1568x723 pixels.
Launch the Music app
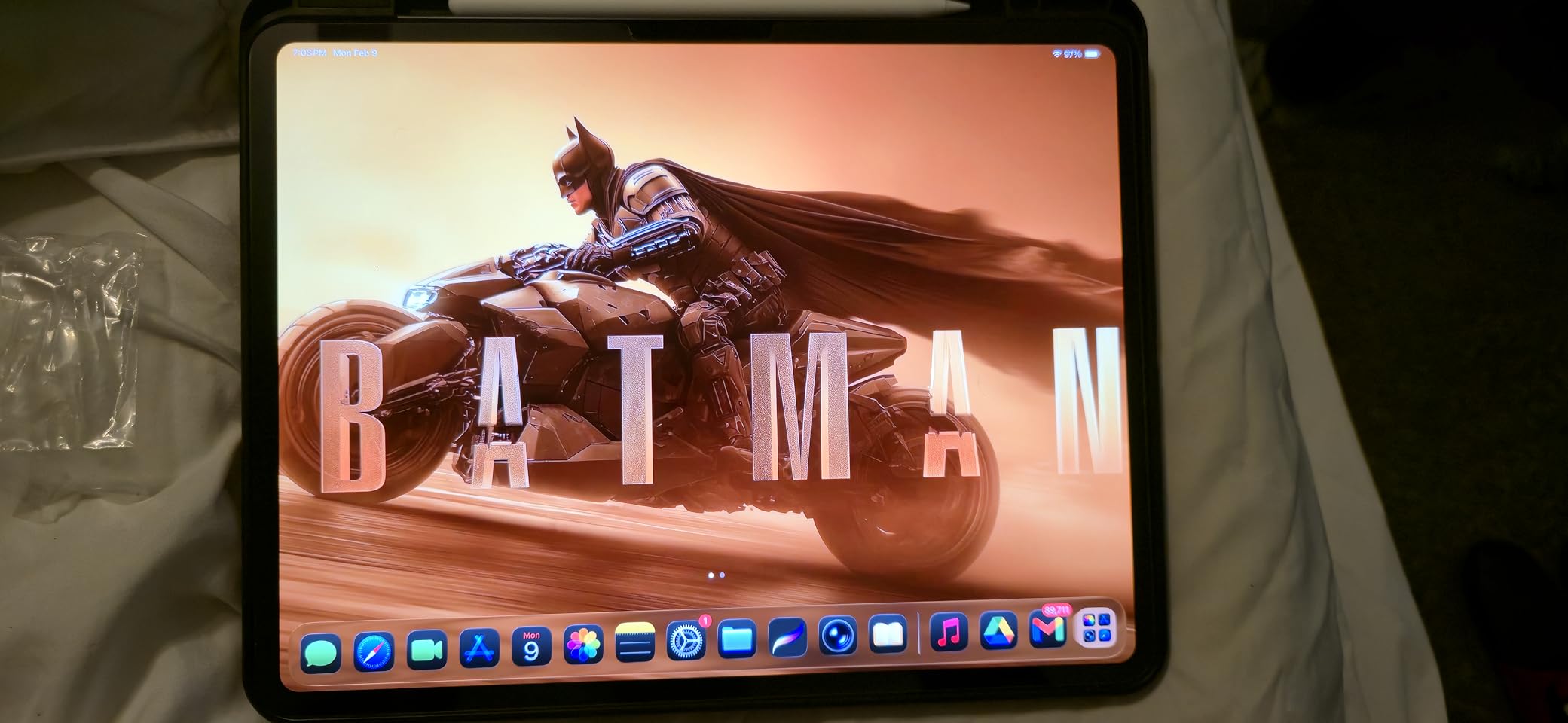949,632
